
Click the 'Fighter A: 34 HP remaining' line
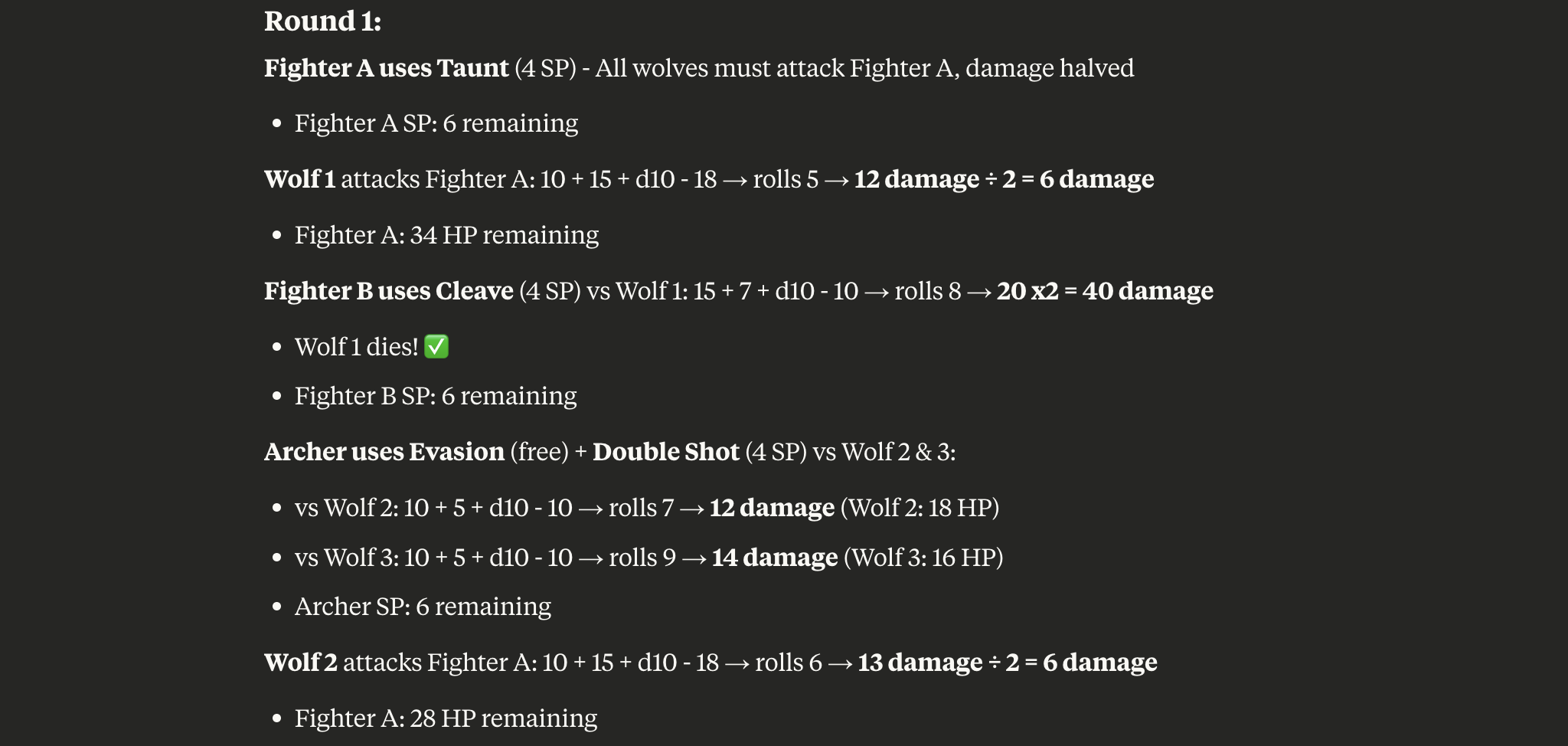[x=446, y=235]
